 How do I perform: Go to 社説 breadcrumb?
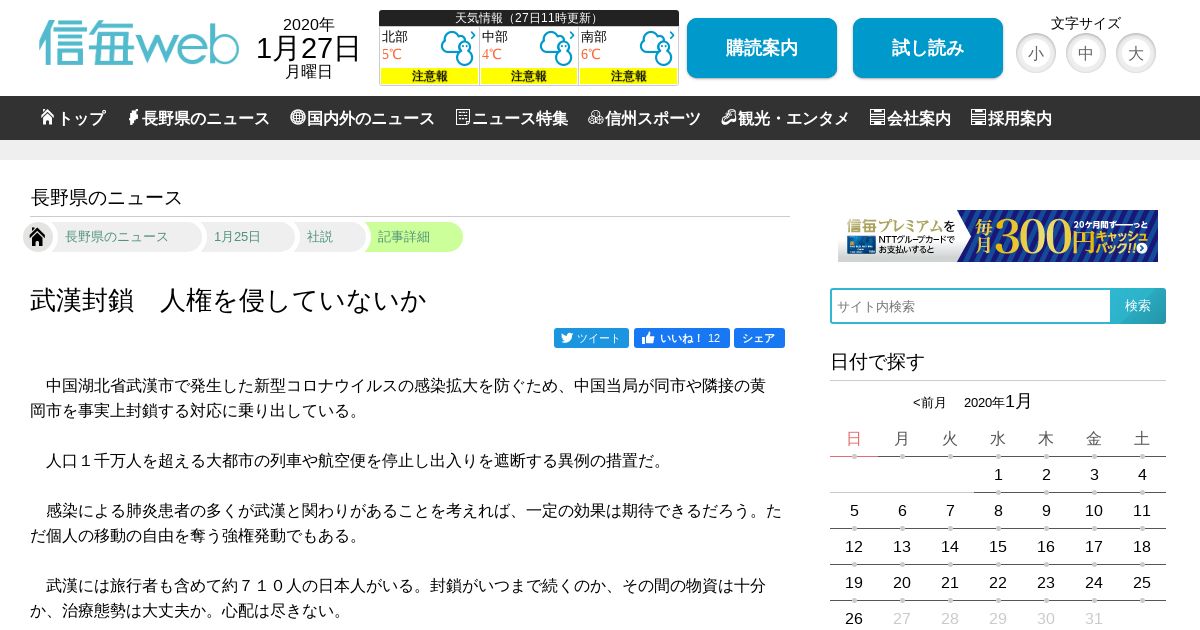320,237
